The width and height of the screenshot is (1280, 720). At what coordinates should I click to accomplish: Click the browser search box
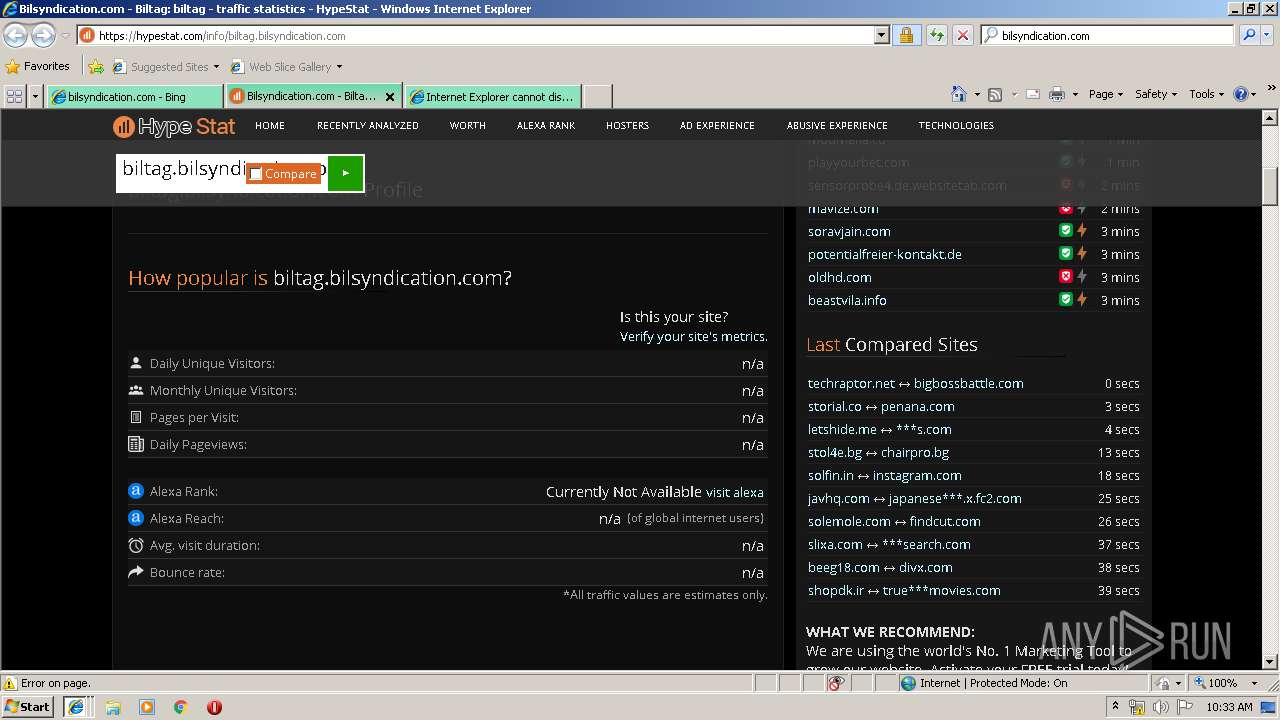pos(1108,35)
